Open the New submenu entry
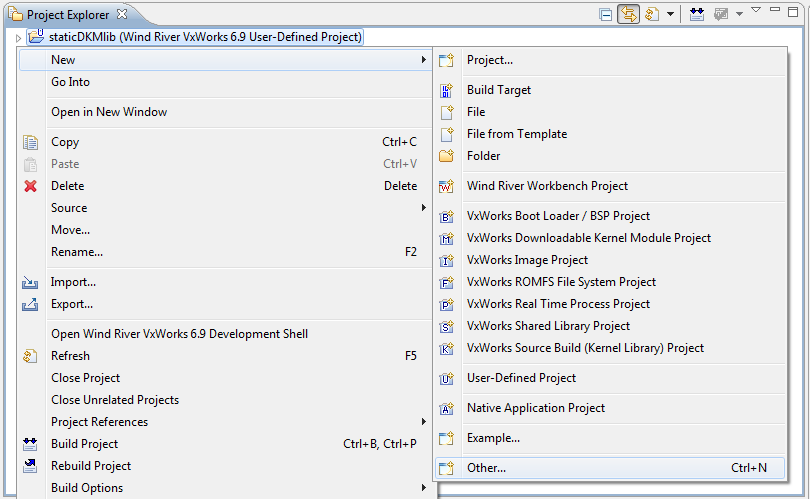This screenshot has height=499, width=810. click(225, 60)
